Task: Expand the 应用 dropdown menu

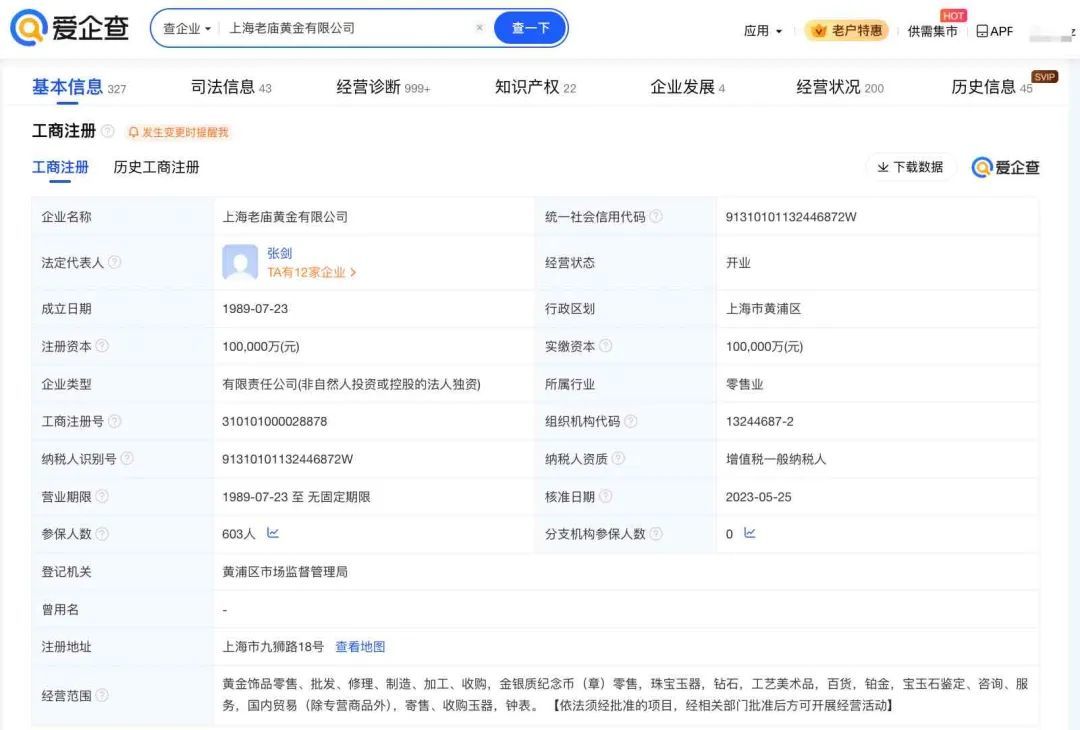Action: tap(763, 31)
